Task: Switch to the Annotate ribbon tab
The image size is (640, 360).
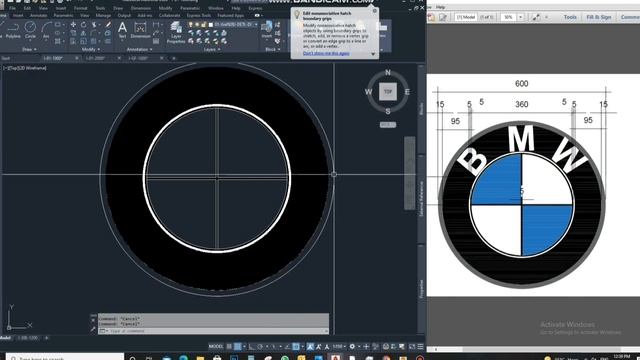Action: pos(38,16)
